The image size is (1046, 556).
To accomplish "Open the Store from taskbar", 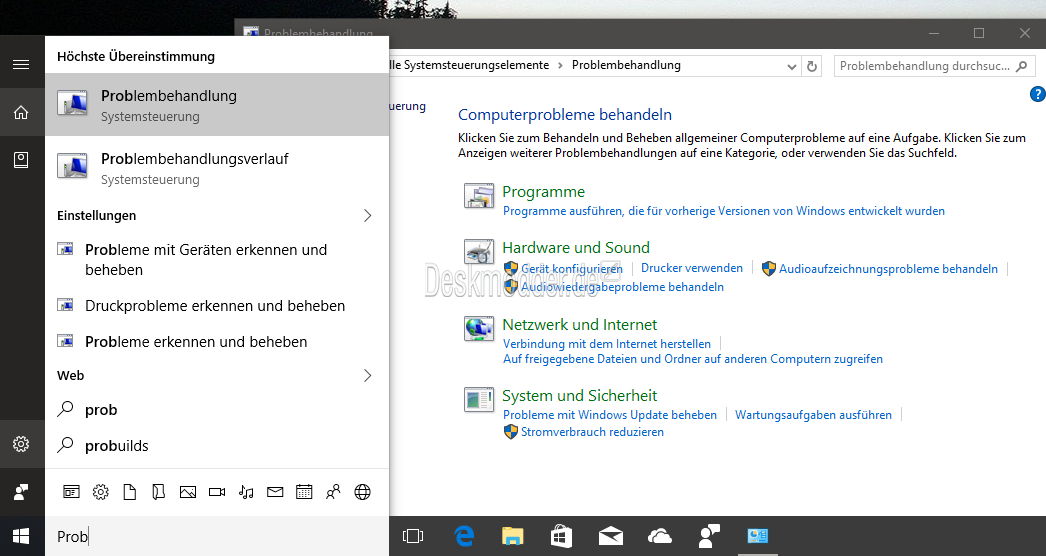I will click(x=561, y=536).
